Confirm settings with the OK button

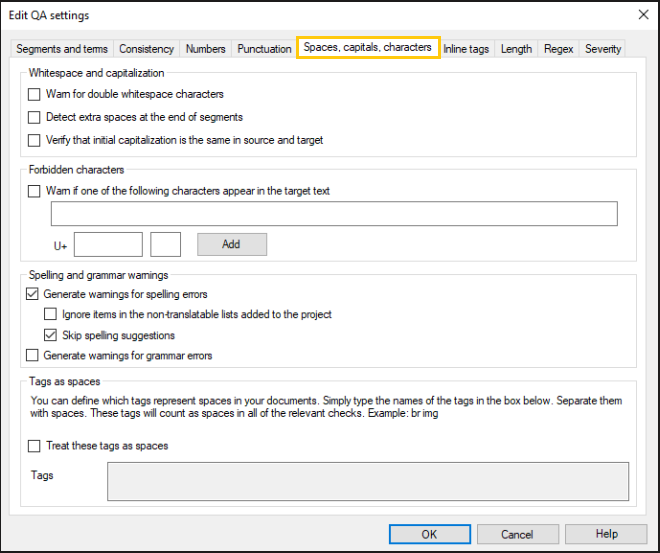pyautogui.click(x=429, y=534)
